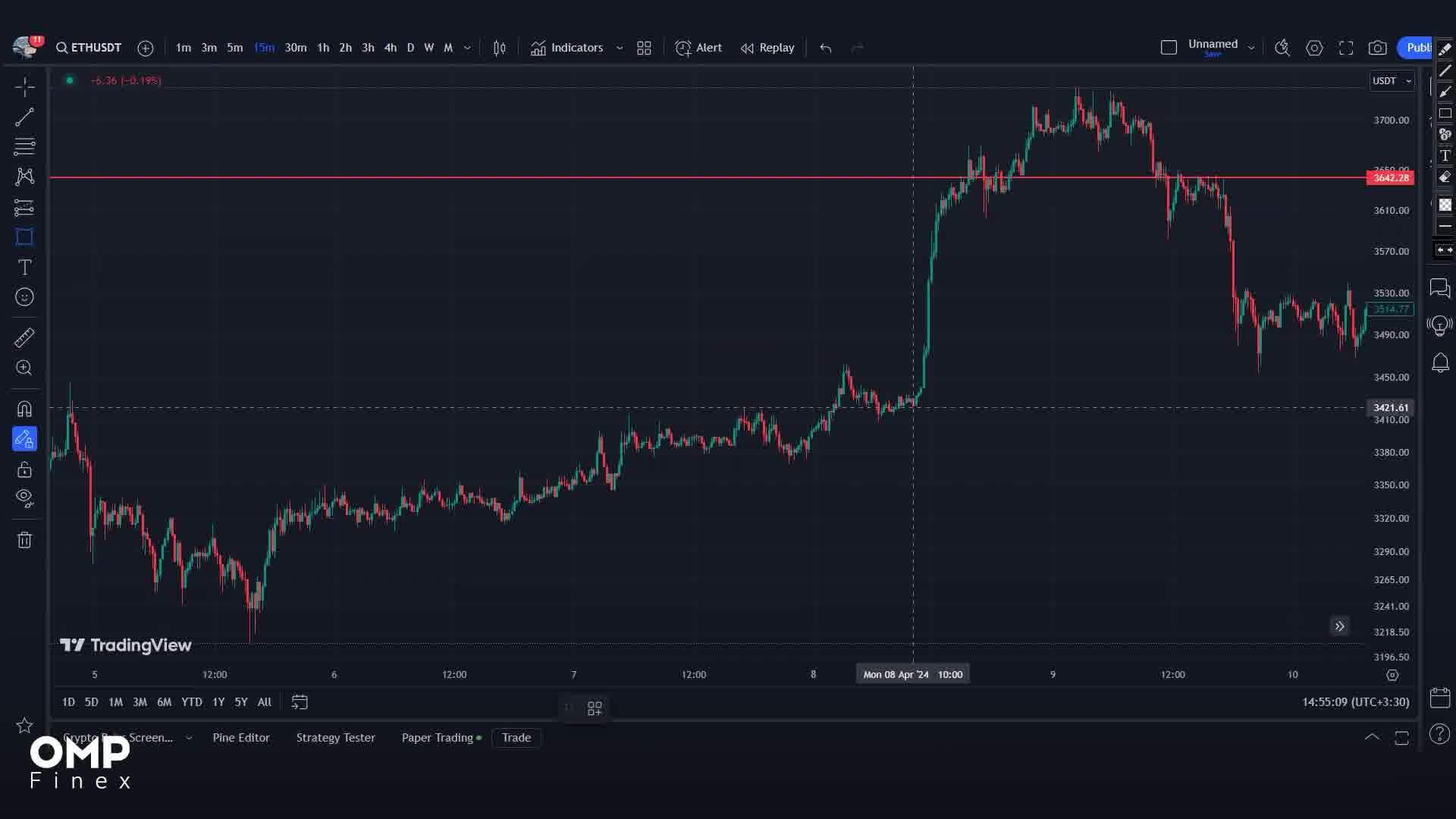Select the Emoji drawing tool

click(24, 297)
